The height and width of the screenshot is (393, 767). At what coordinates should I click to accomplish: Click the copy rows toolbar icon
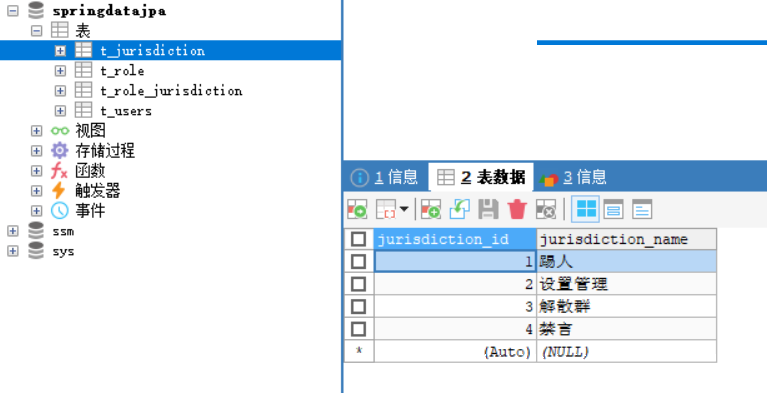point(385,209)
